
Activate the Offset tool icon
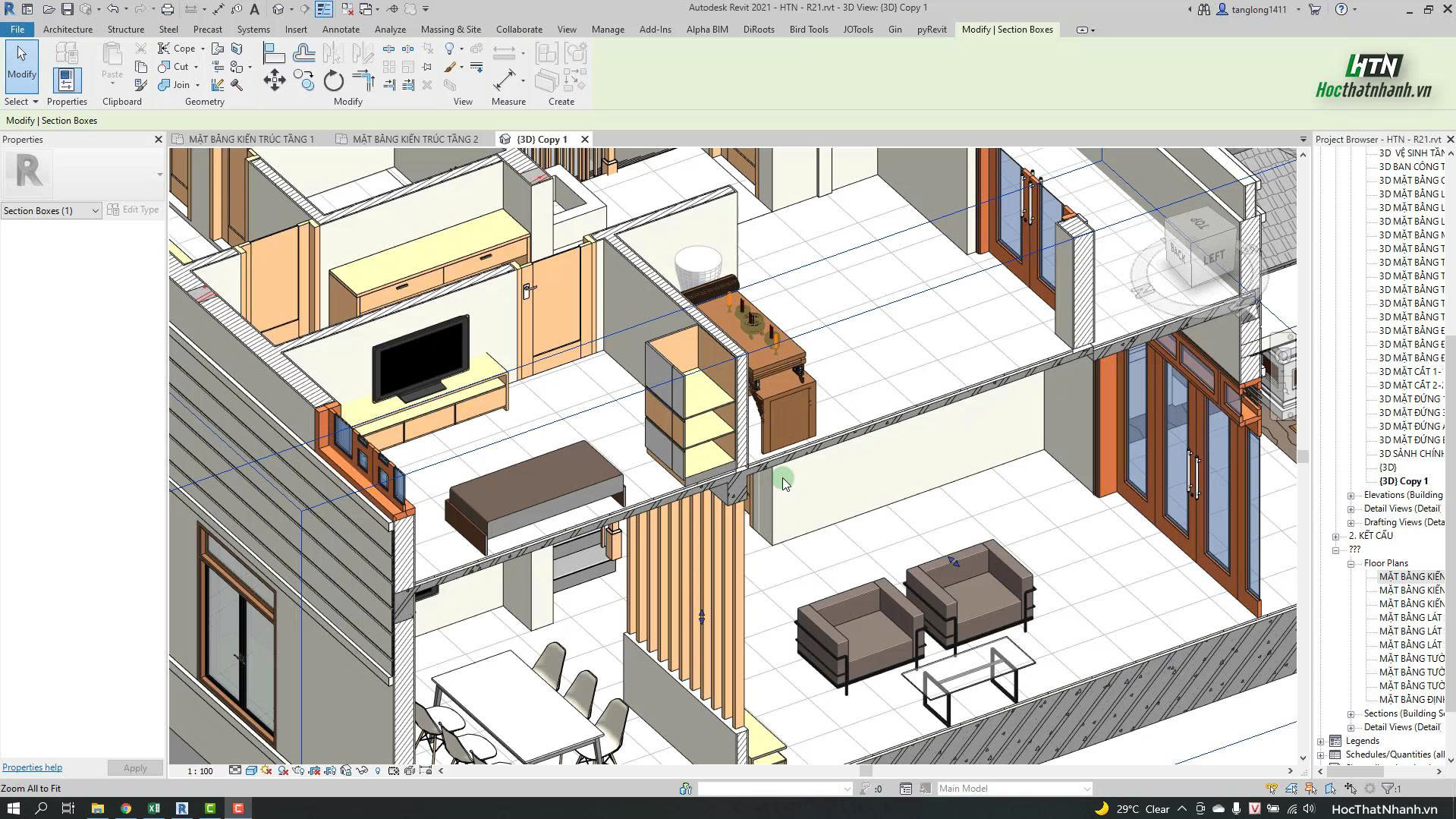pyautogui.click(x=303, y=53)
